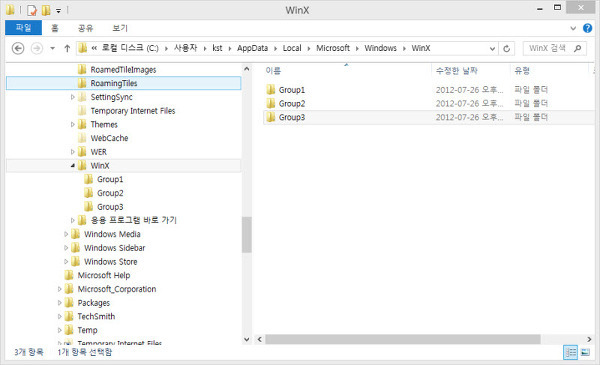Image resolution: width=600 pixels, height=365 pixels.
Task: Select Microsoft Help folder in tree
Action: [x=104, y=275]
